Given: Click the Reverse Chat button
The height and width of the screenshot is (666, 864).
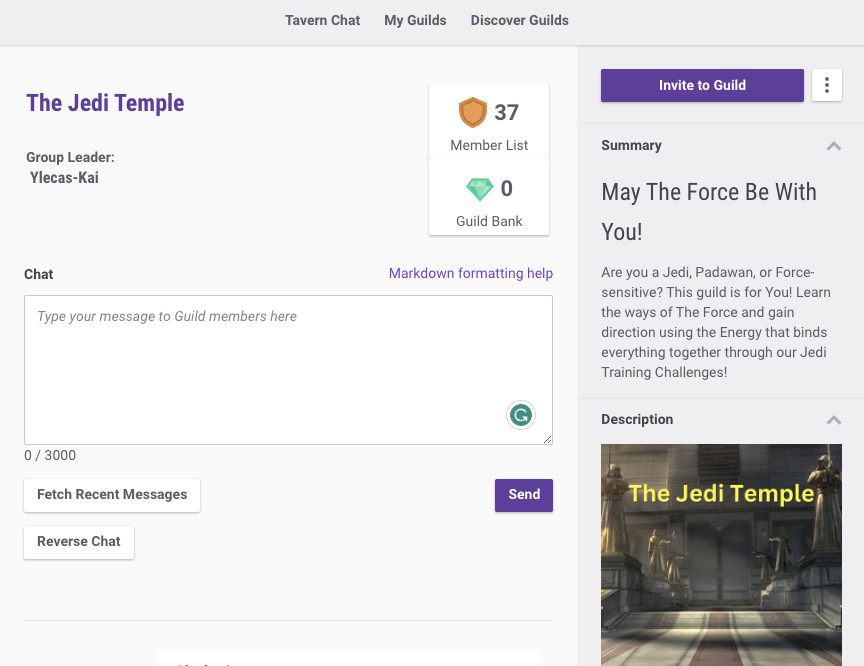Looking at the screenshot, I should point(79,542).
